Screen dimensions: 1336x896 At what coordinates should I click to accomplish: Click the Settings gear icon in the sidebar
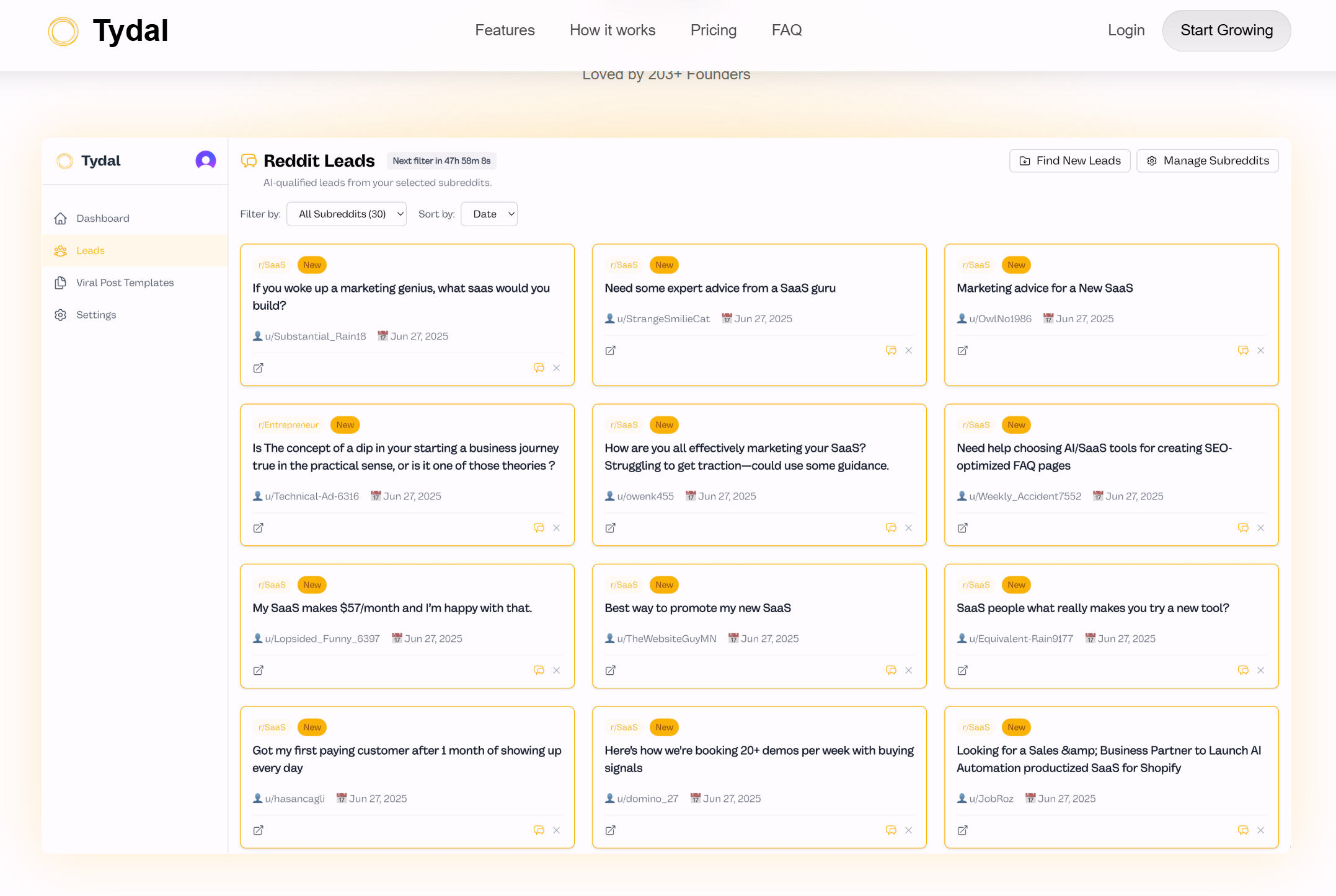[61, 315]
